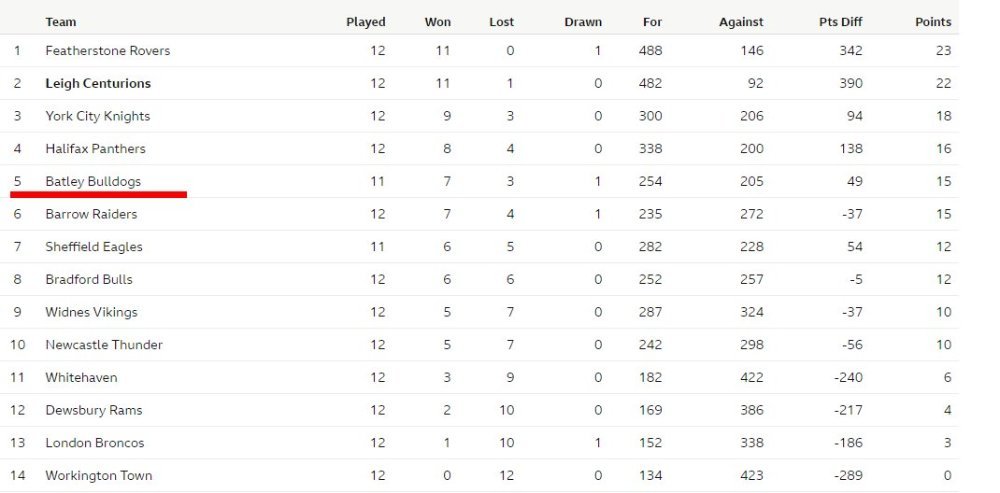1000x493 pixels.
Task: Click Dewsbury Rams team name
Action: point(94,410)
